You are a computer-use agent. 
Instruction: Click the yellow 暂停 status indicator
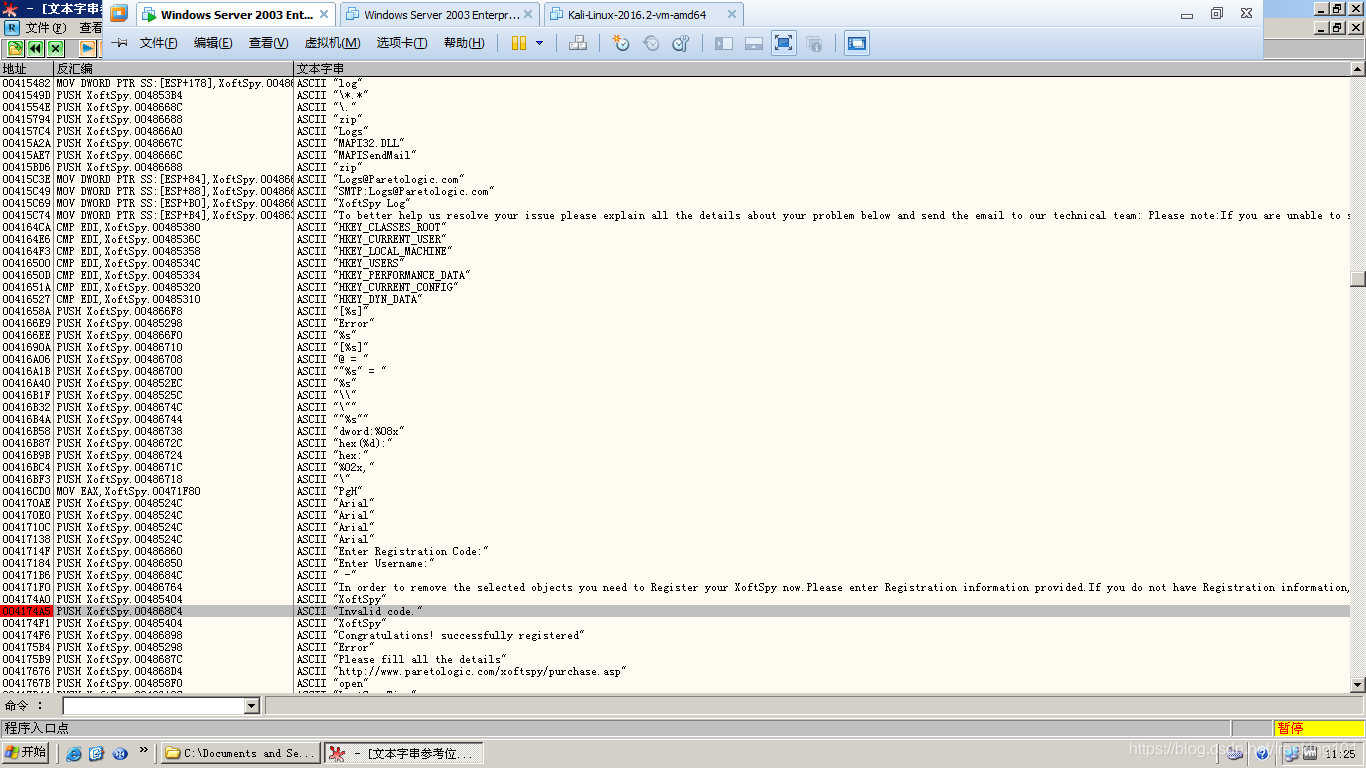pyautogui.click(x=1319, y=728)
